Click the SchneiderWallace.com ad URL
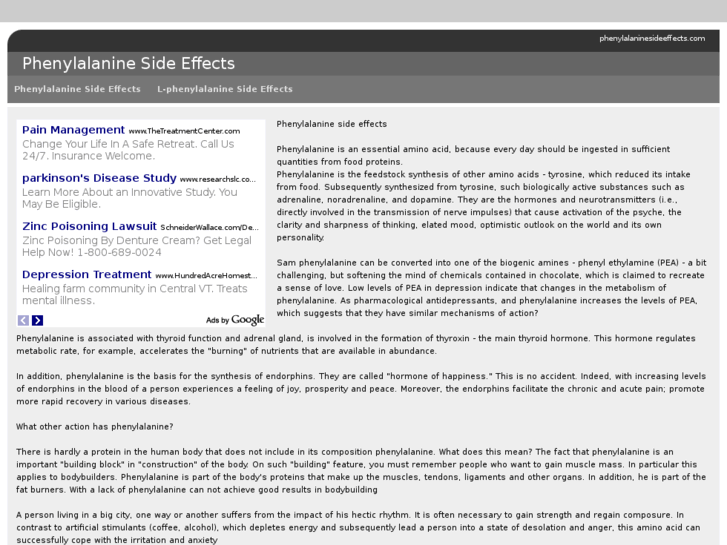 pyautogui.click(x=210, y=228)
